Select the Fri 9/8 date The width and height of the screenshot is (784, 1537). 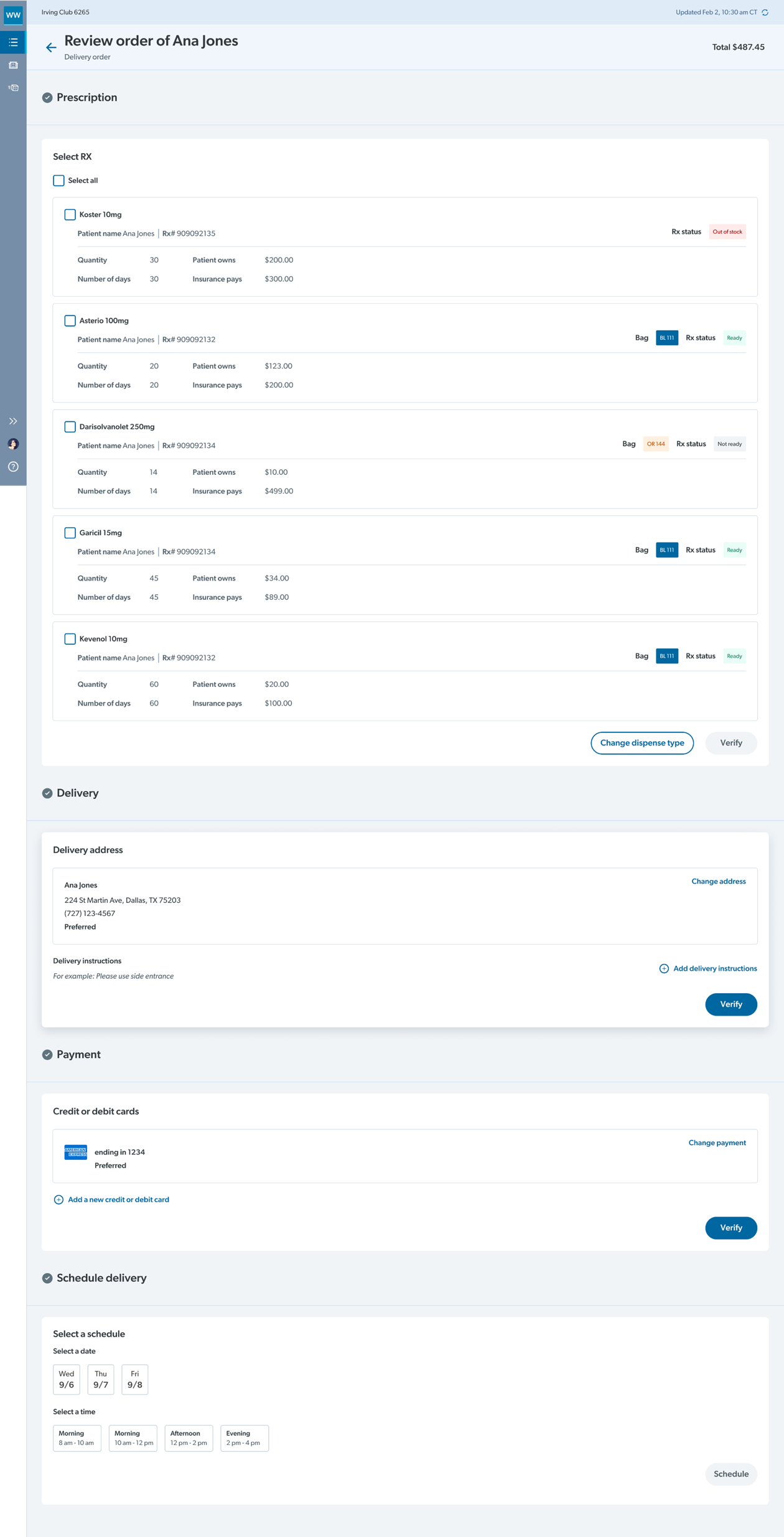click(x=135, y=1380)
